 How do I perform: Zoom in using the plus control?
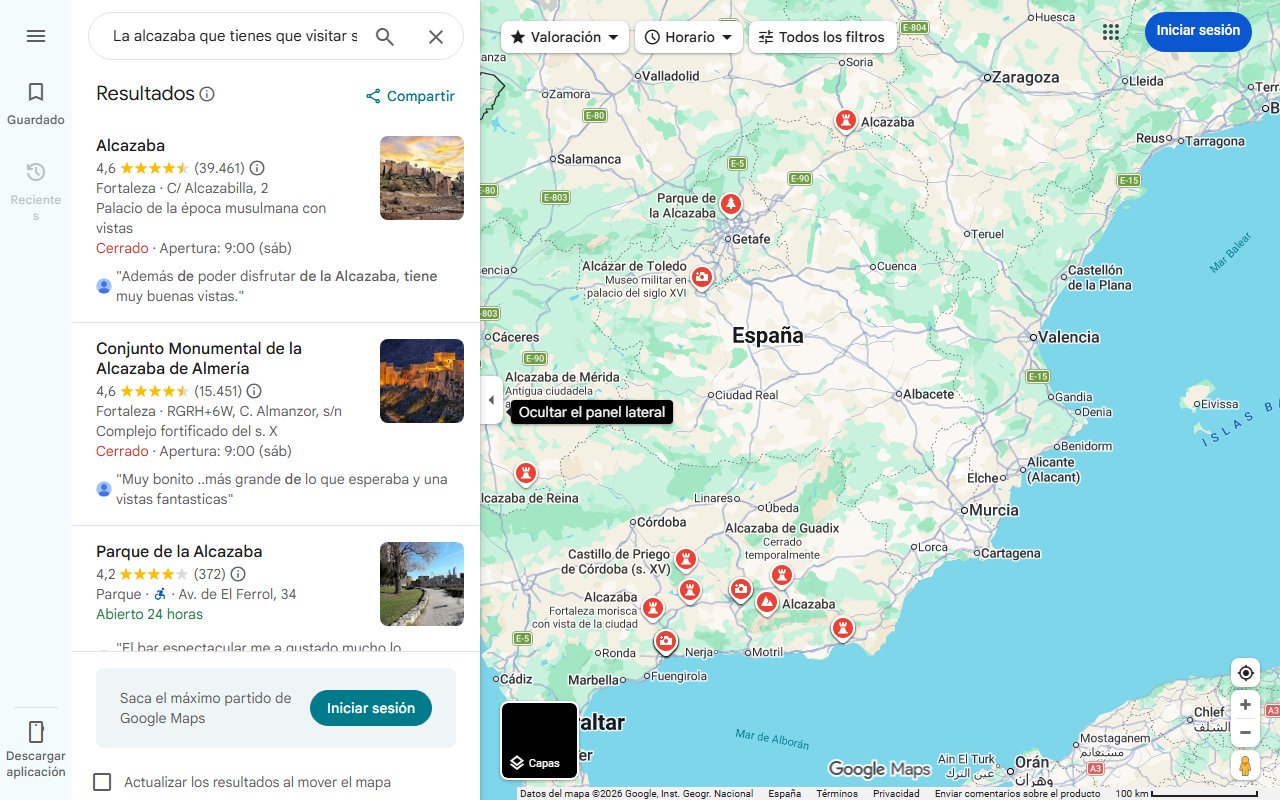tap(1245, 704)
